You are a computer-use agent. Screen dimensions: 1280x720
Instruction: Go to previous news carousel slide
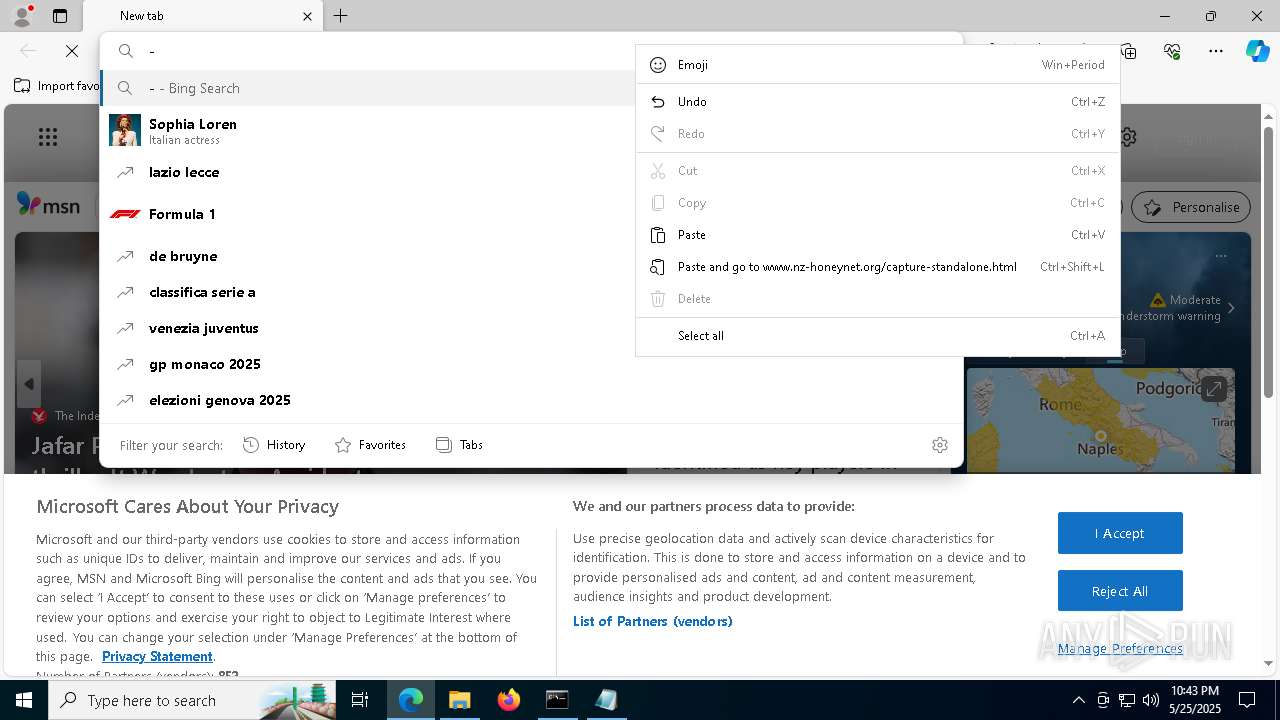[29, 384]
